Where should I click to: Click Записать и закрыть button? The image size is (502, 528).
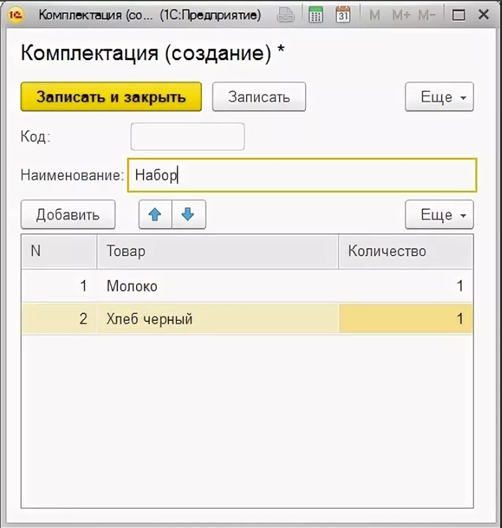point(111,97)
